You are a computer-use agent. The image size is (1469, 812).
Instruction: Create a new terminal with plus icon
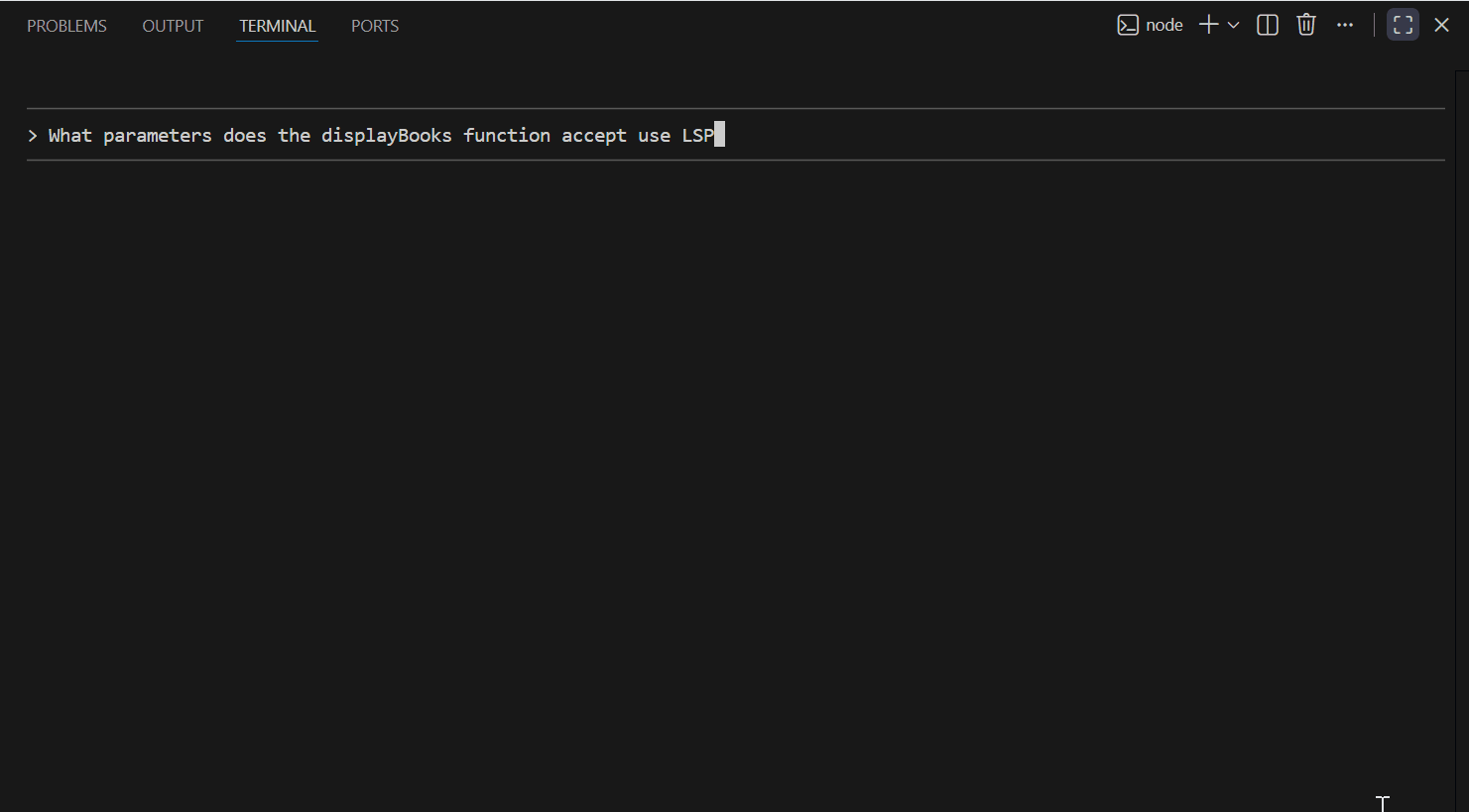[1208, 25]
